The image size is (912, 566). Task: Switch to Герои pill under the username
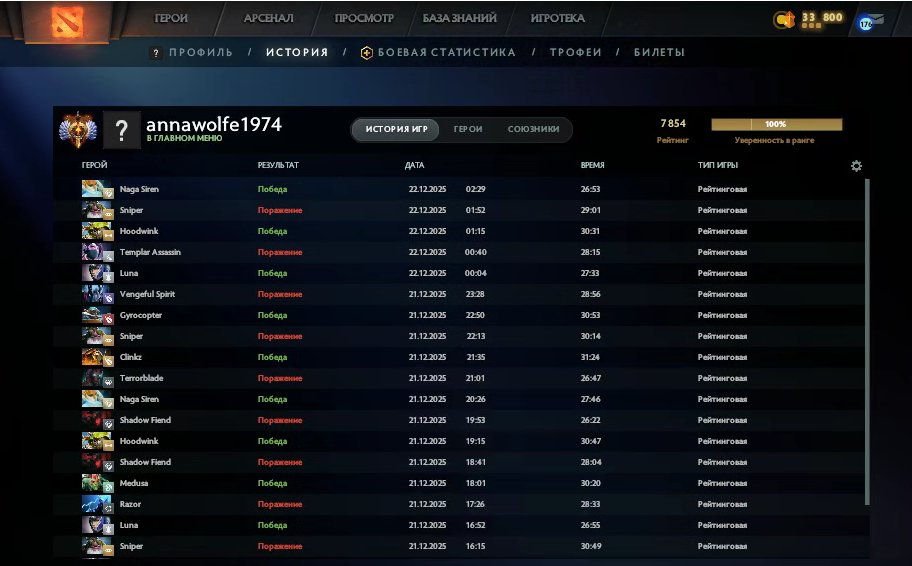tap(468, 129)
